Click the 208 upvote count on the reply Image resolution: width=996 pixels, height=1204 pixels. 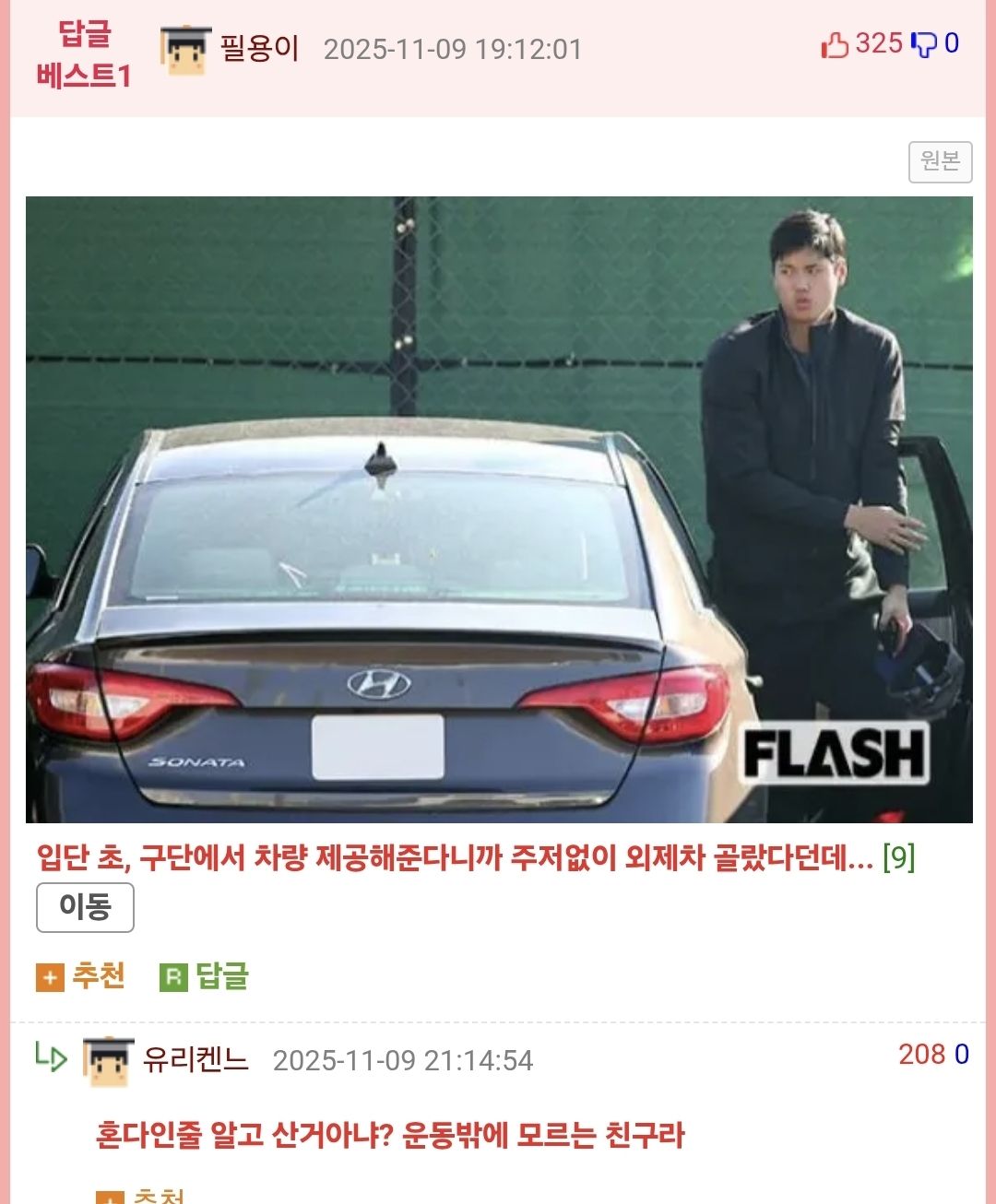coord(922,1055)
